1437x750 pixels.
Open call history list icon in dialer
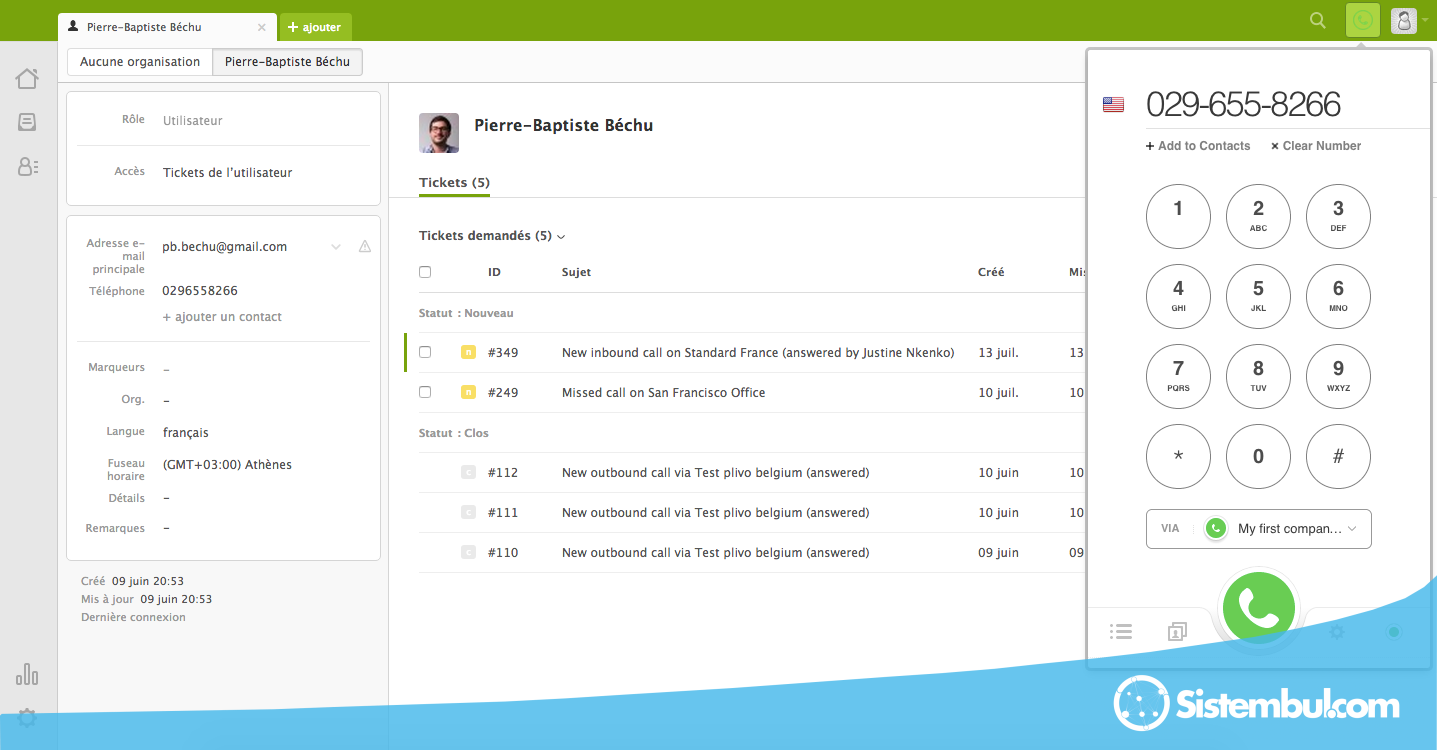click(1121, 631)
